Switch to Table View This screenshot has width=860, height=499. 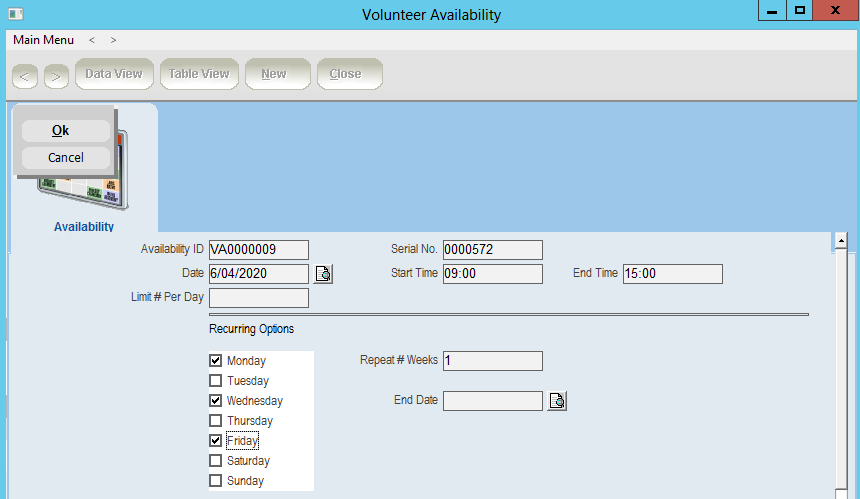(198, 74)
